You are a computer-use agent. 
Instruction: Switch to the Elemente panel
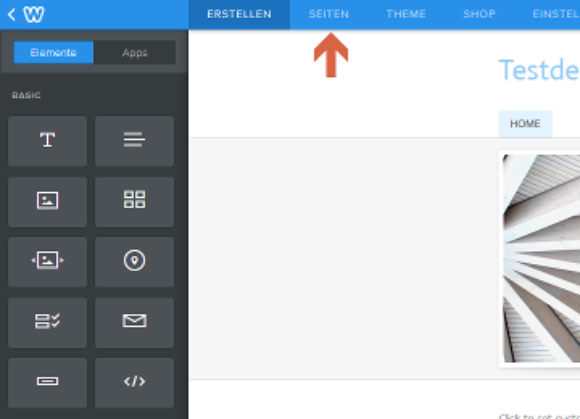tap(53, 53)
